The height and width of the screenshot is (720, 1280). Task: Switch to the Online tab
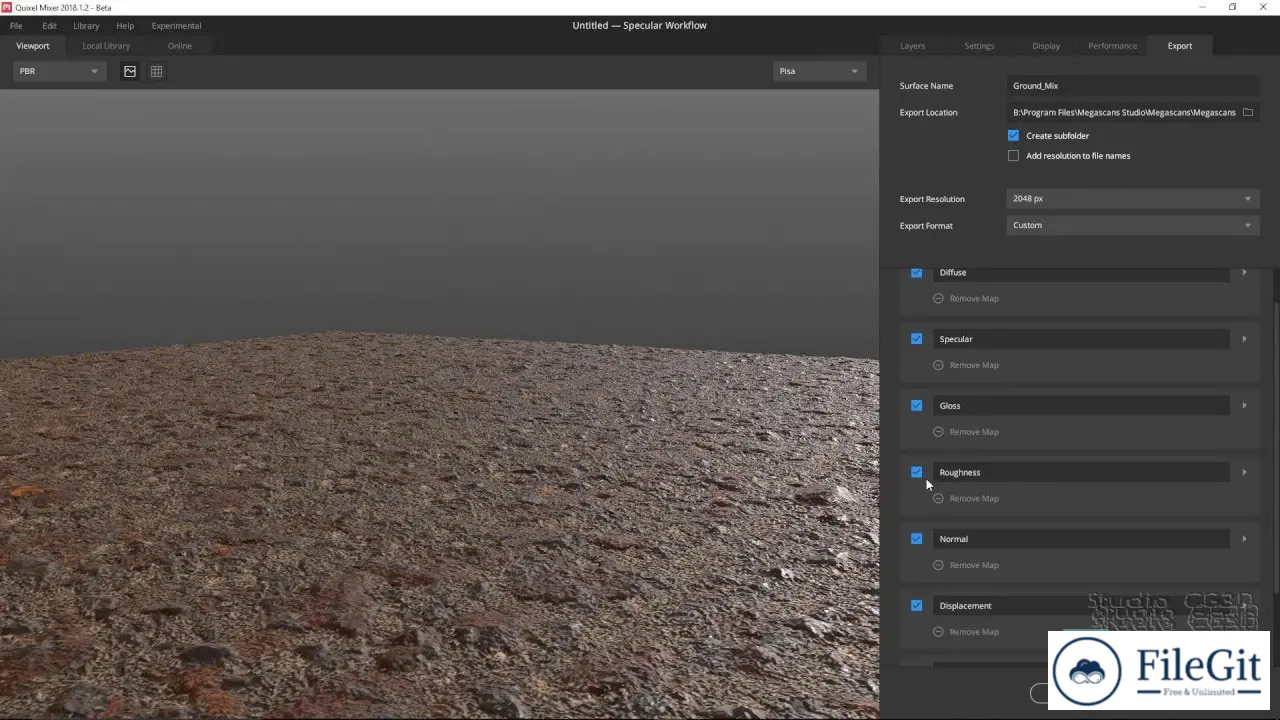[180, 46]
